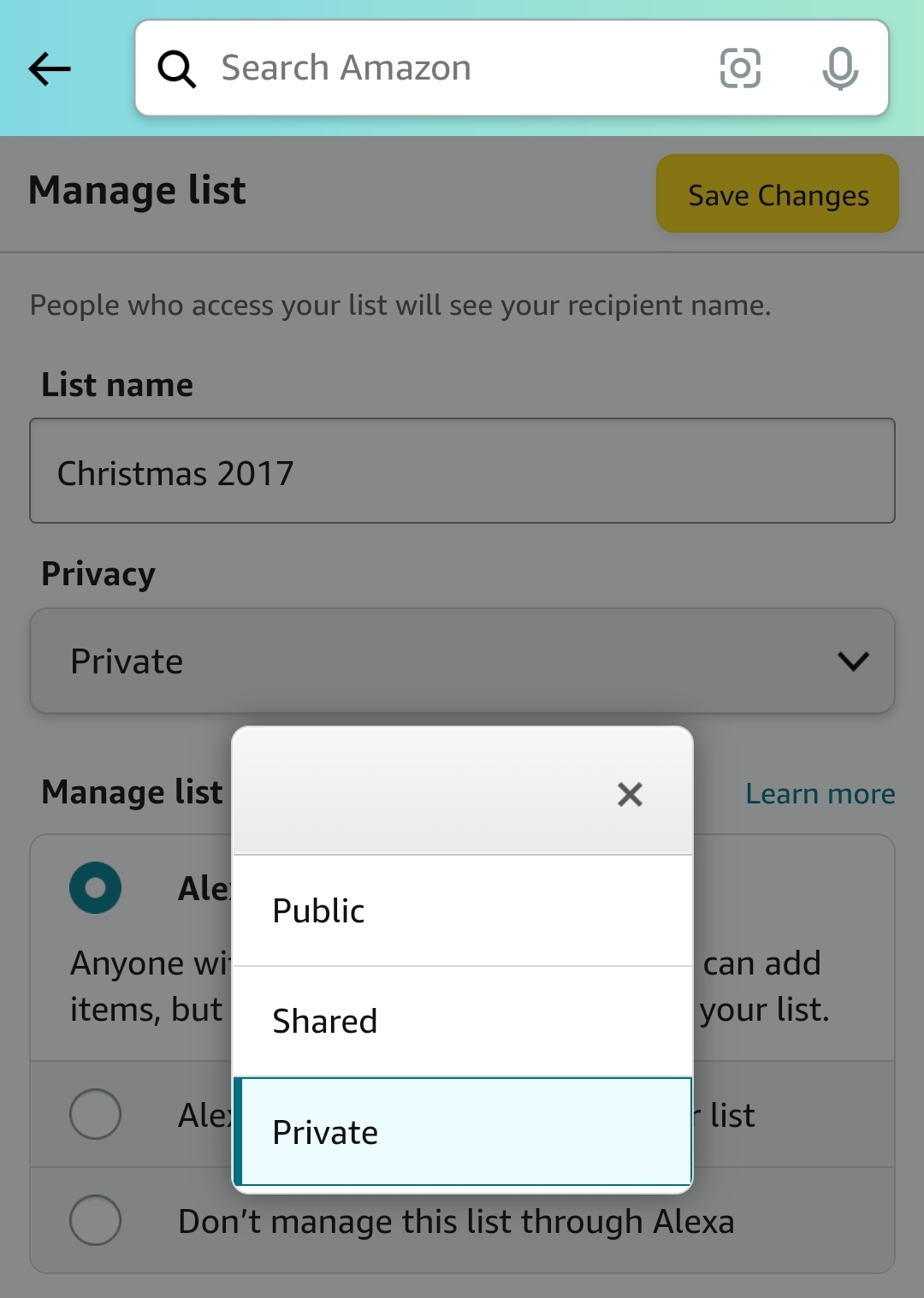Choose Don't manage through Alexa radio
Image resolution: width=924 pixels, height=1298 pixels.
[95, 1220]
